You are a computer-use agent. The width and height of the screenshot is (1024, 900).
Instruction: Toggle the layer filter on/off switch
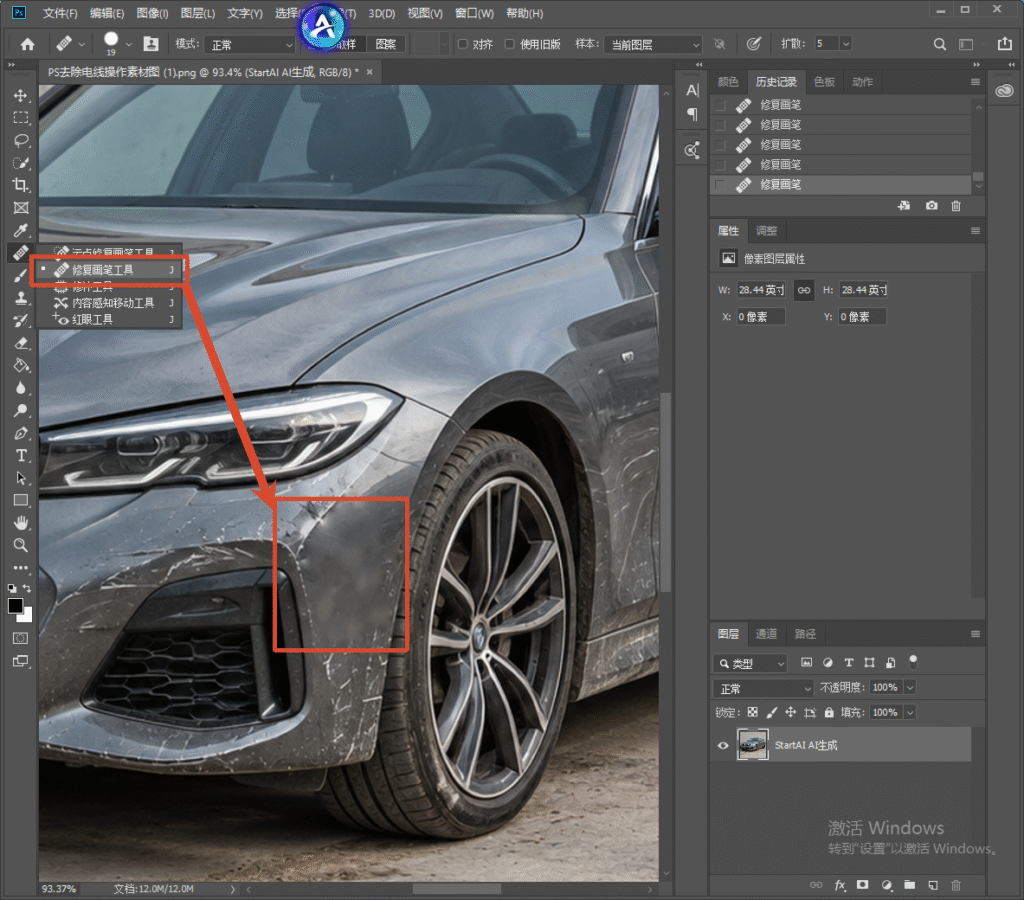tap(913, 662)
